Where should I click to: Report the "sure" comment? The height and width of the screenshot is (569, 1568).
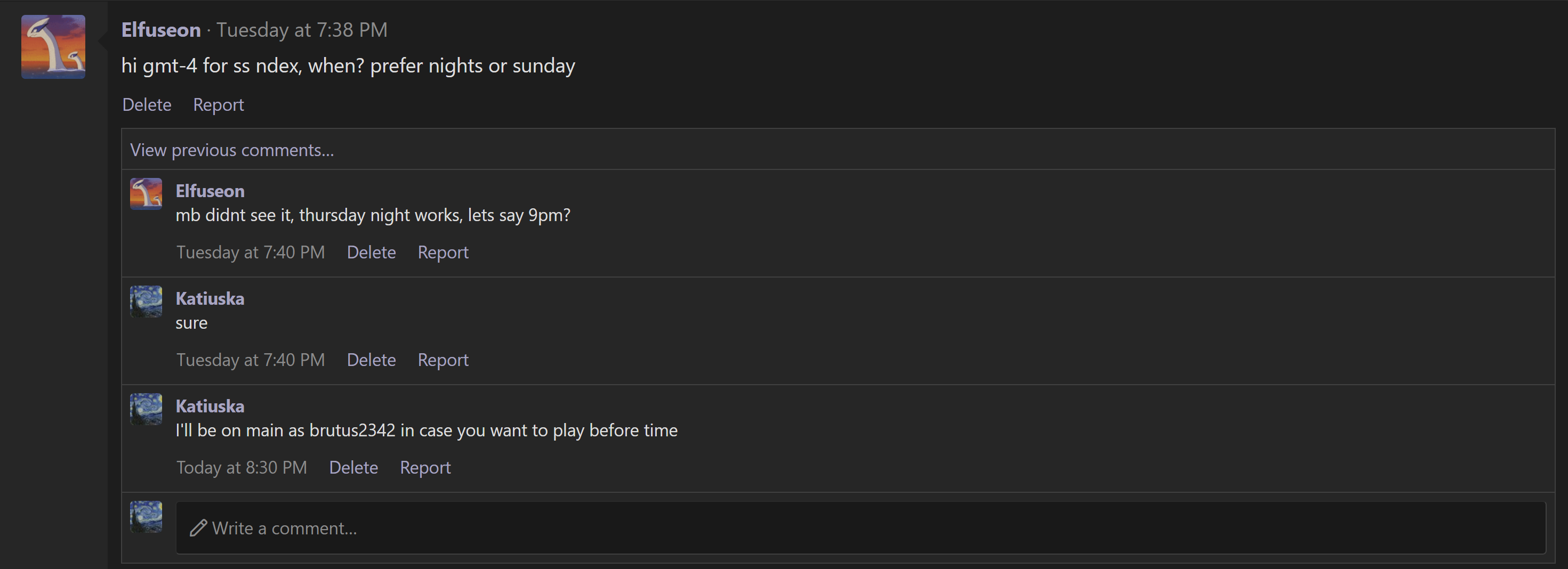(x=443, y=360)
